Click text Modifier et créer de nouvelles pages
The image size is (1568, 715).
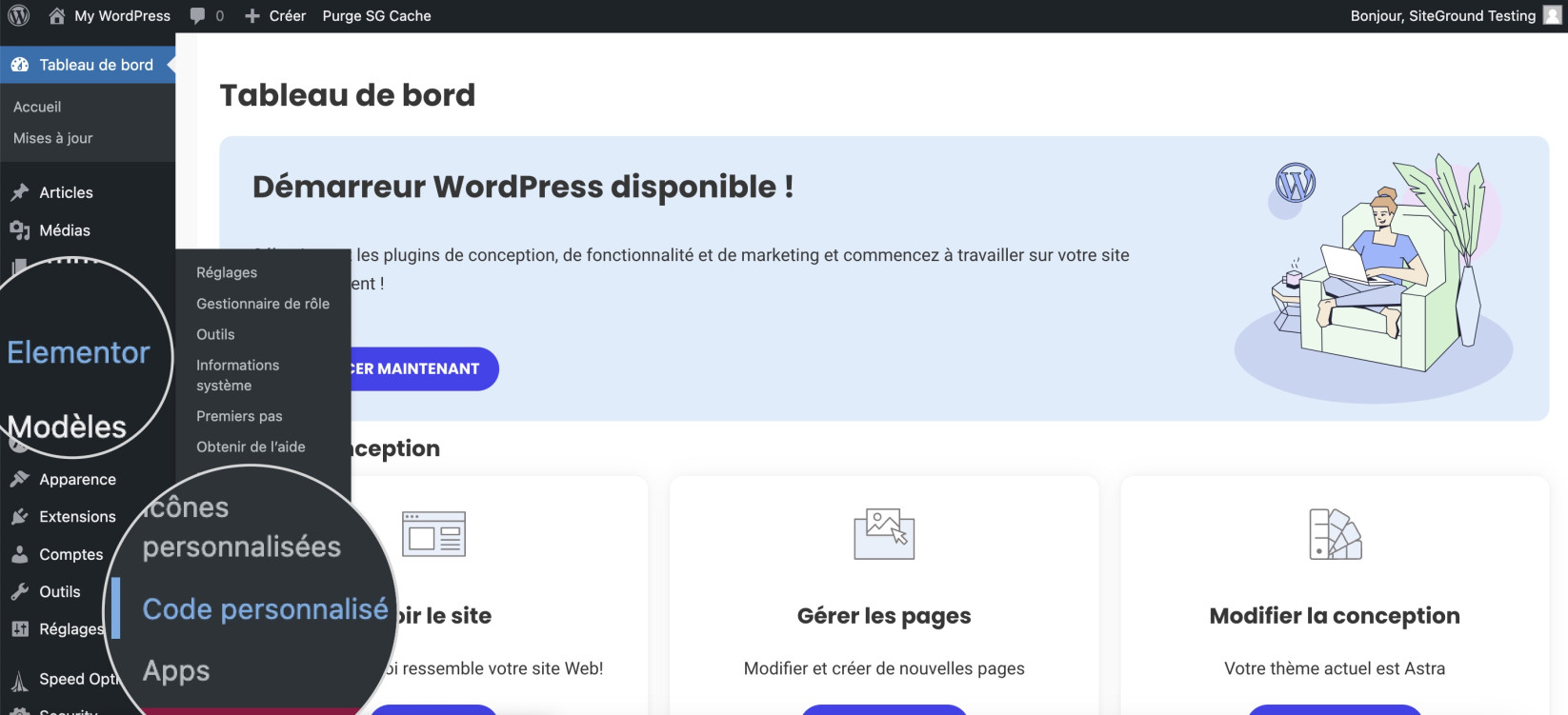coord(884,668)
